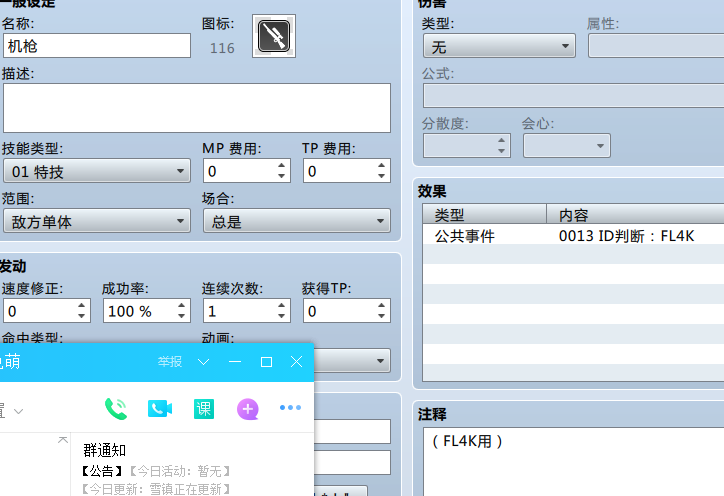This screenshot has height=496, width=724.
Task: Open the 范围 dropdown showing 敌方单体
Action: point(97,221)
